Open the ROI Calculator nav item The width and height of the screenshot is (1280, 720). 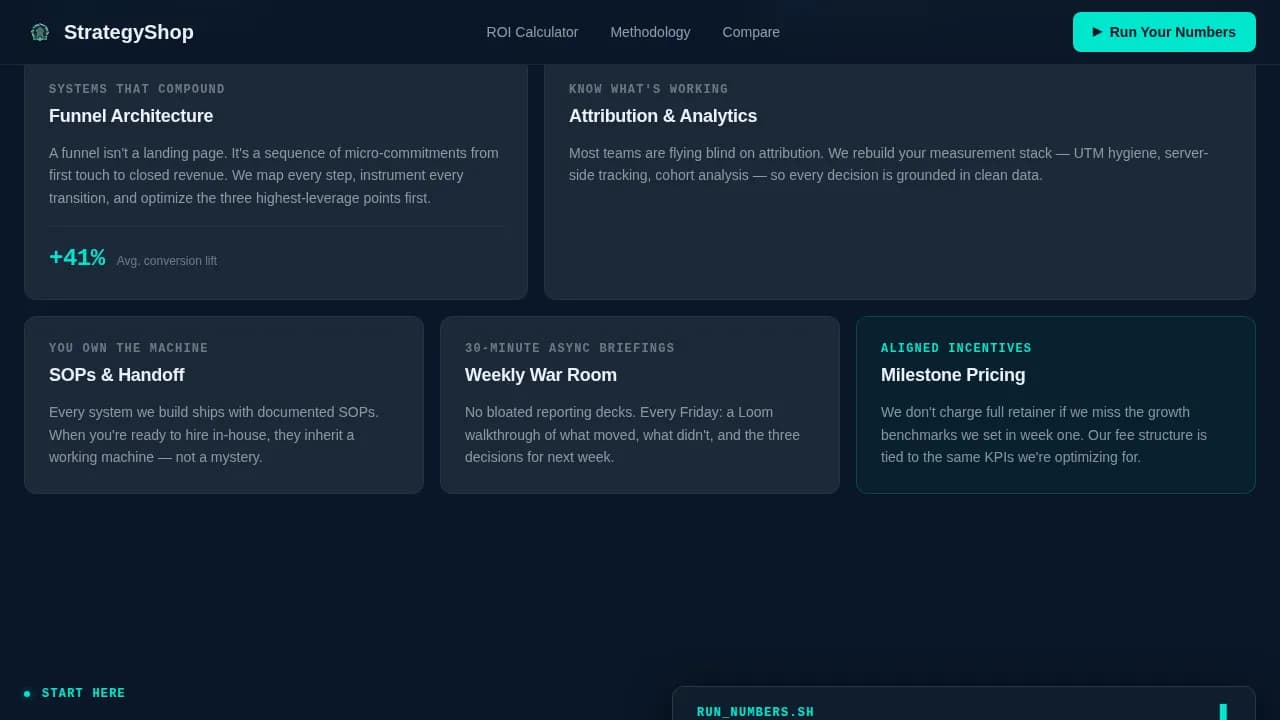532,32
